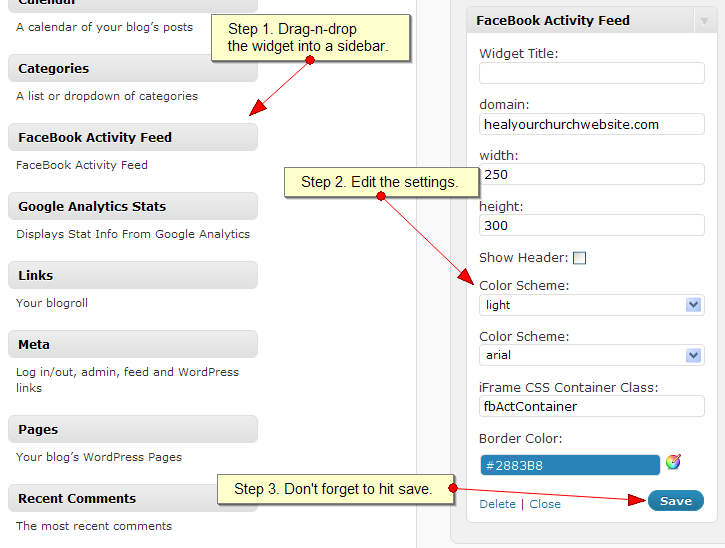
Task: Select the Pages widget bar
Action: [x=133, y=429]
